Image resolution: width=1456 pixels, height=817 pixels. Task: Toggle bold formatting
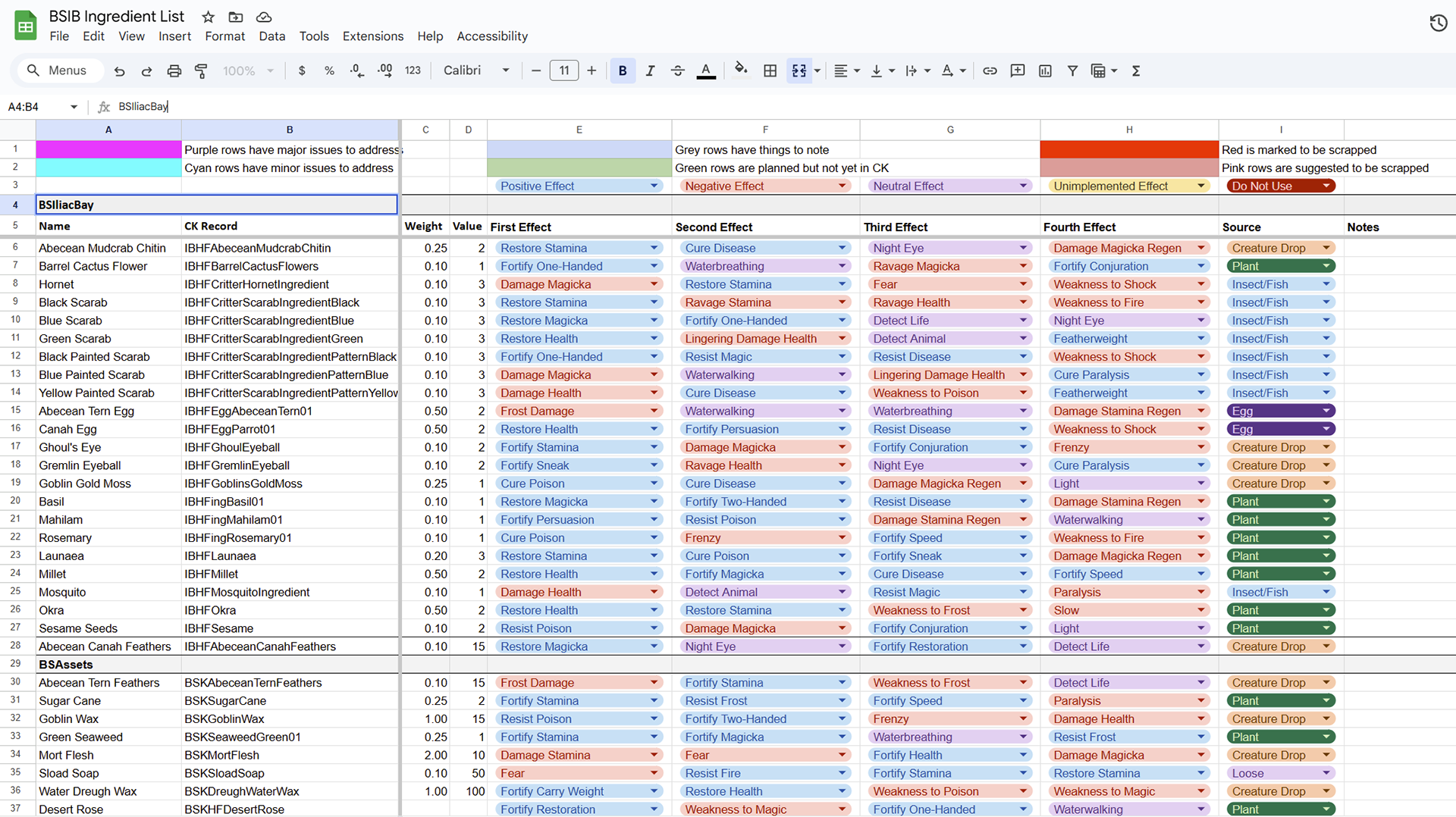(623, 70)
